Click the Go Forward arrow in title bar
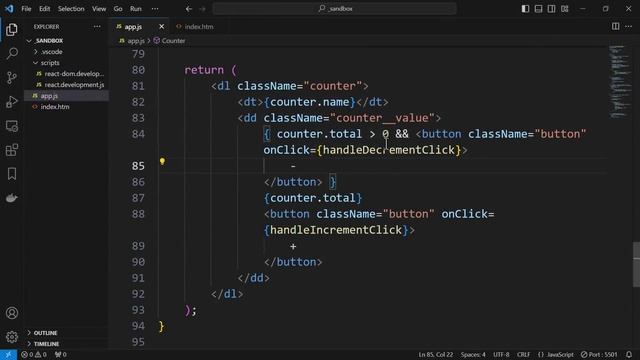 (x=202, y=9)
